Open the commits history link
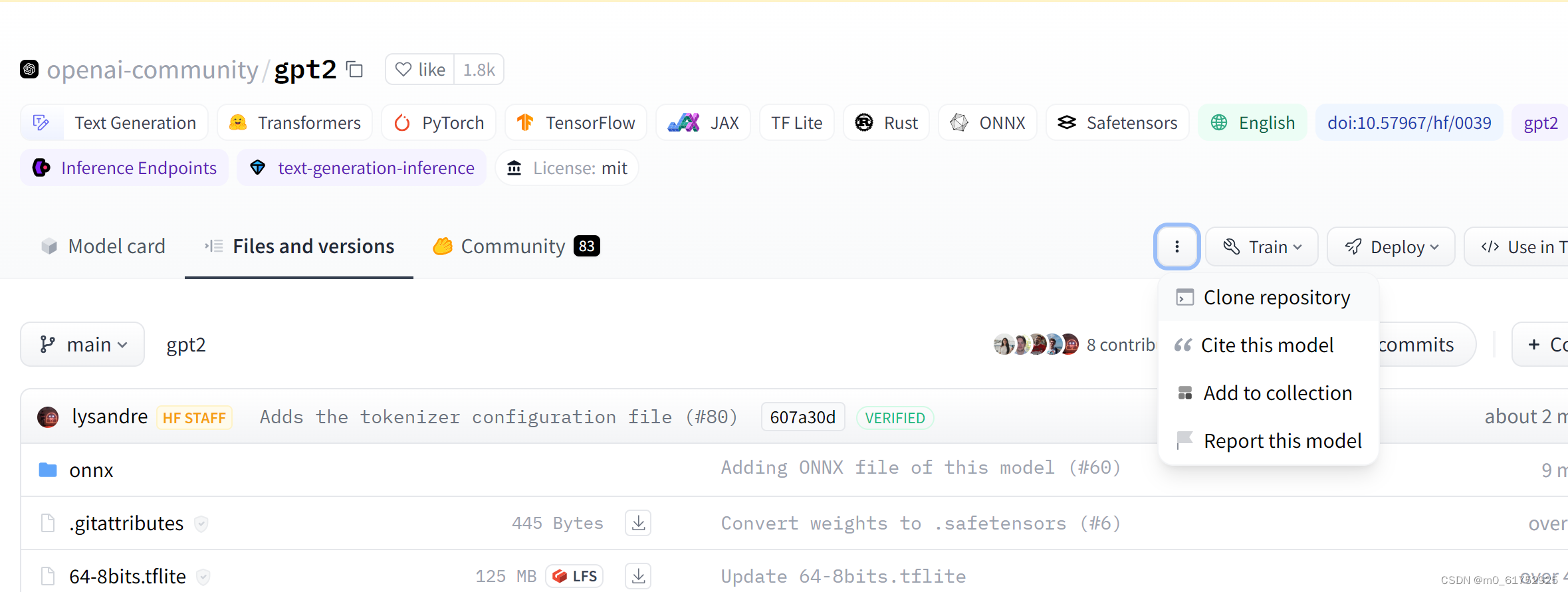The width and height of the screenshot is (1568, 592). (x=1416, y=344)
